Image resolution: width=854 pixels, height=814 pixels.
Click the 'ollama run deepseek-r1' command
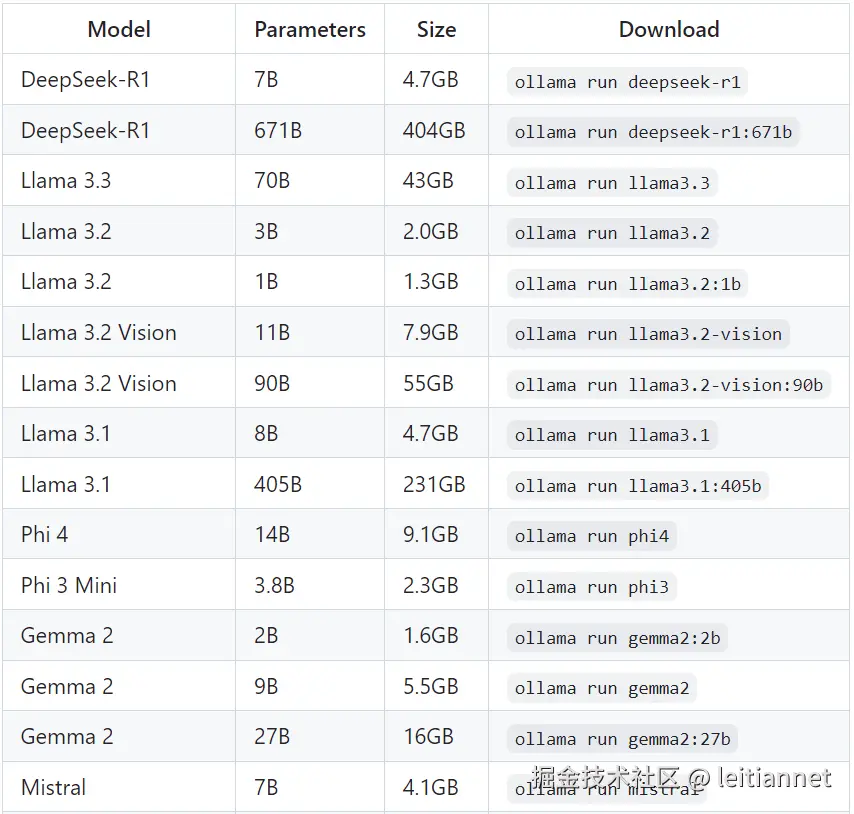(628, 82)
